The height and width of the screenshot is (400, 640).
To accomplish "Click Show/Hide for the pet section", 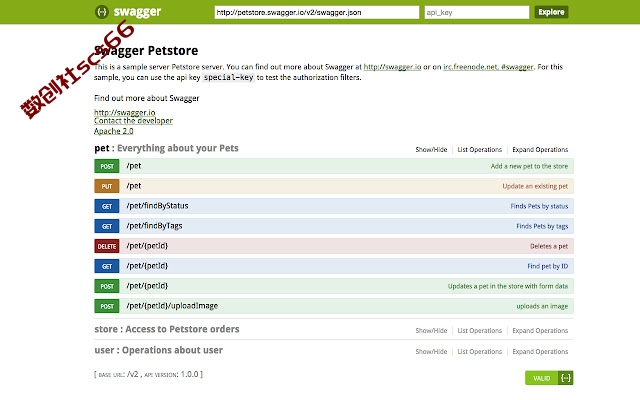I will 431,150.
